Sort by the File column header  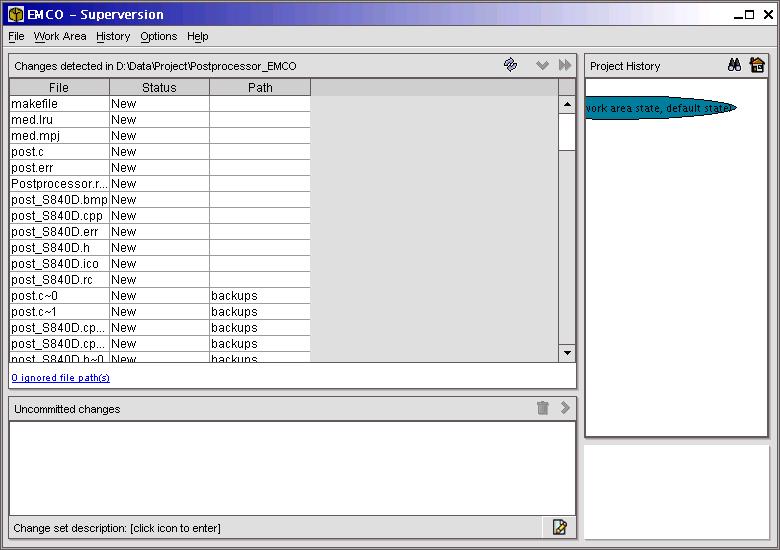pyautogui.click(x=59, y=88)
